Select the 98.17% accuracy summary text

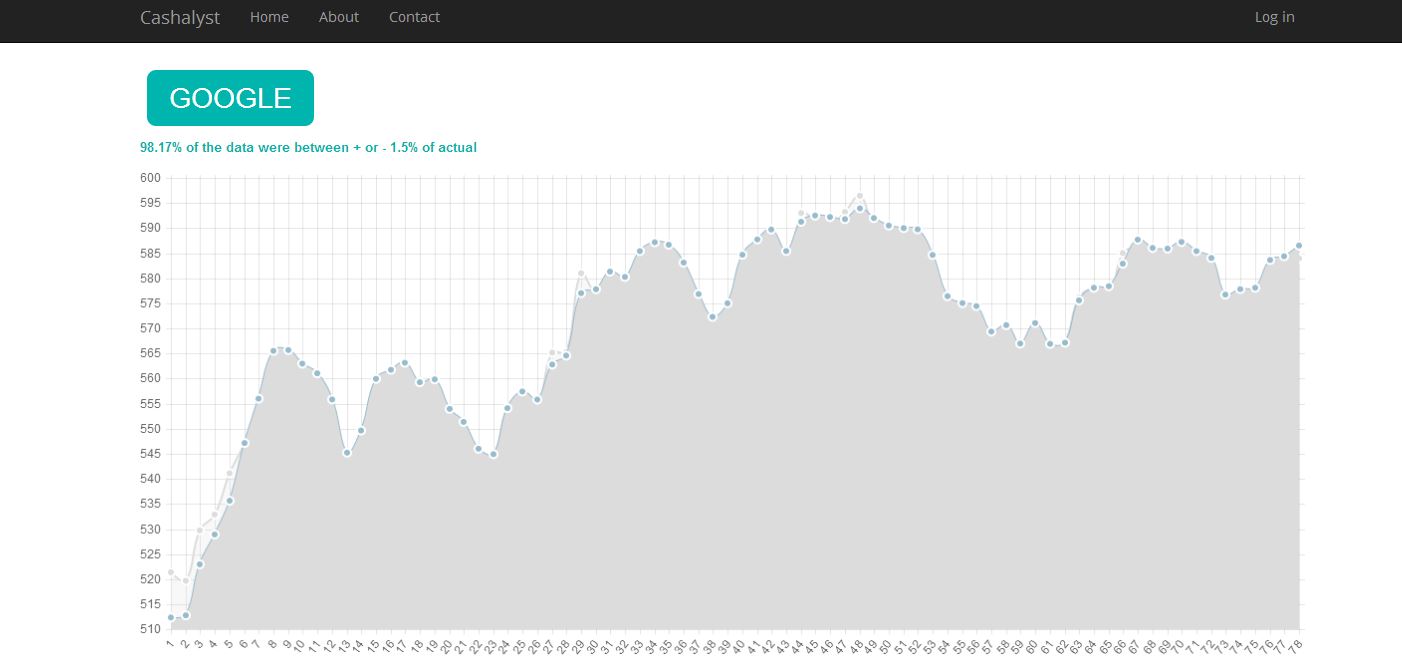tap(308, 147)
